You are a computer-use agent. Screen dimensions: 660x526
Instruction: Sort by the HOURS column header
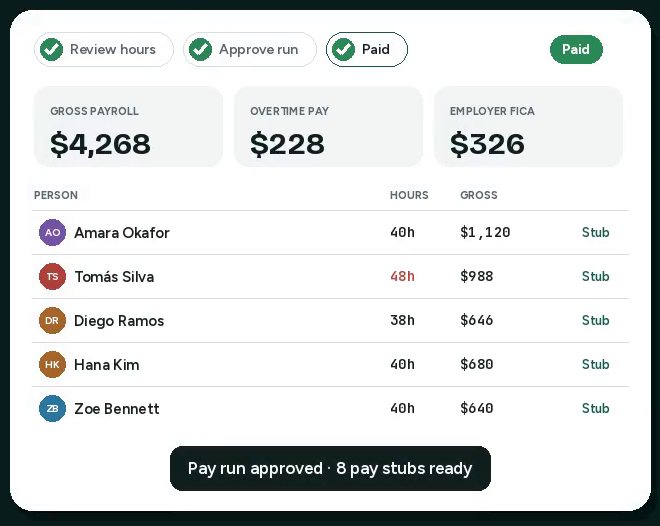point(409,195)
